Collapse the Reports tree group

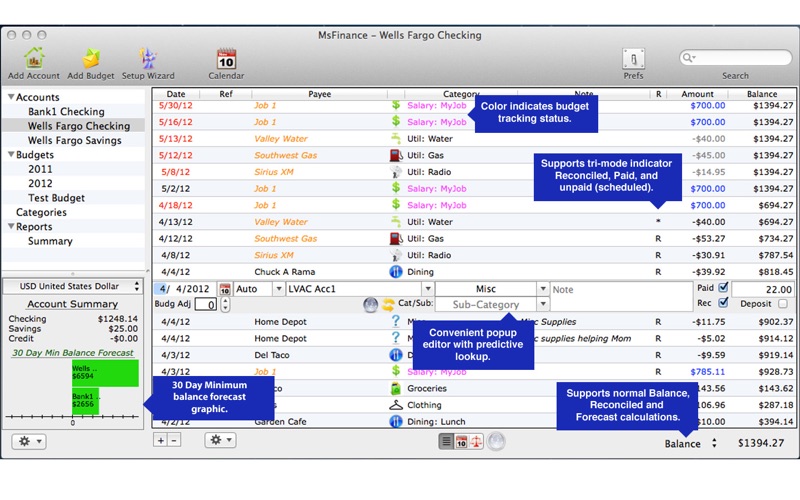(x=11, y=226)
